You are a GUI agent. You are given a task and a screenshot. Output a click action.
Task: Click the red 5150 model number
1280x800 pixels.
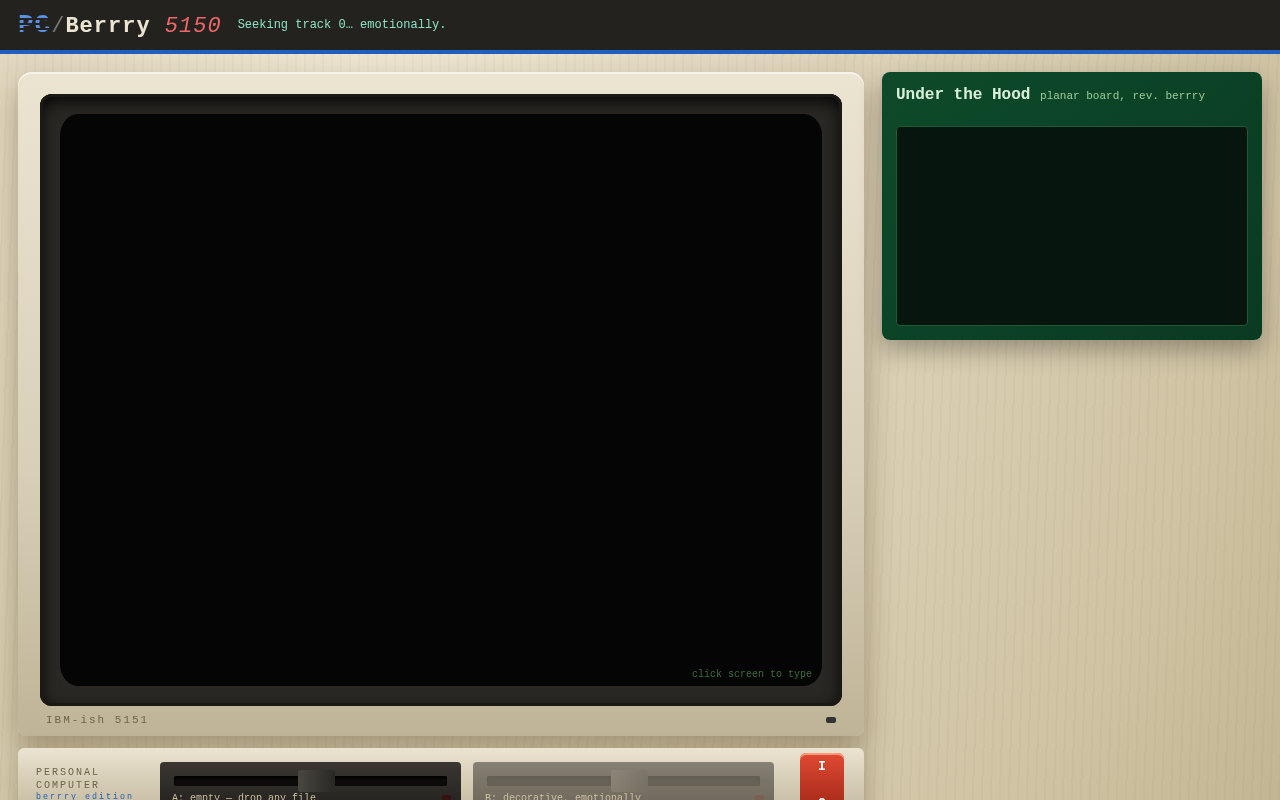coord(193,26)
